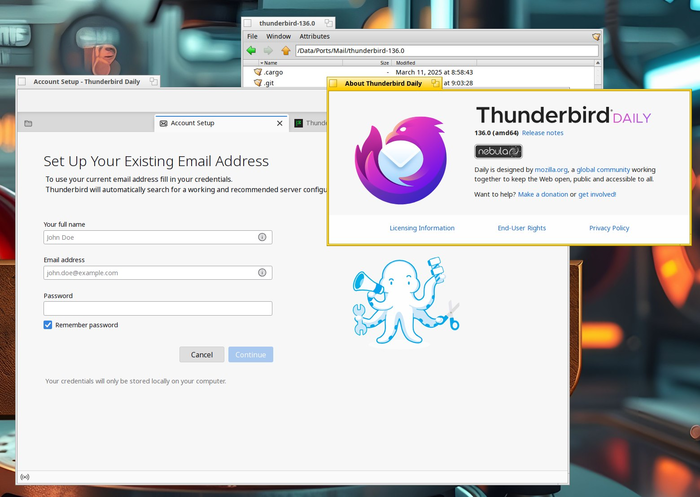Go up a folder with orange up arrow
The height and width of the screenshot is (497, 700).
coord(286,50)
